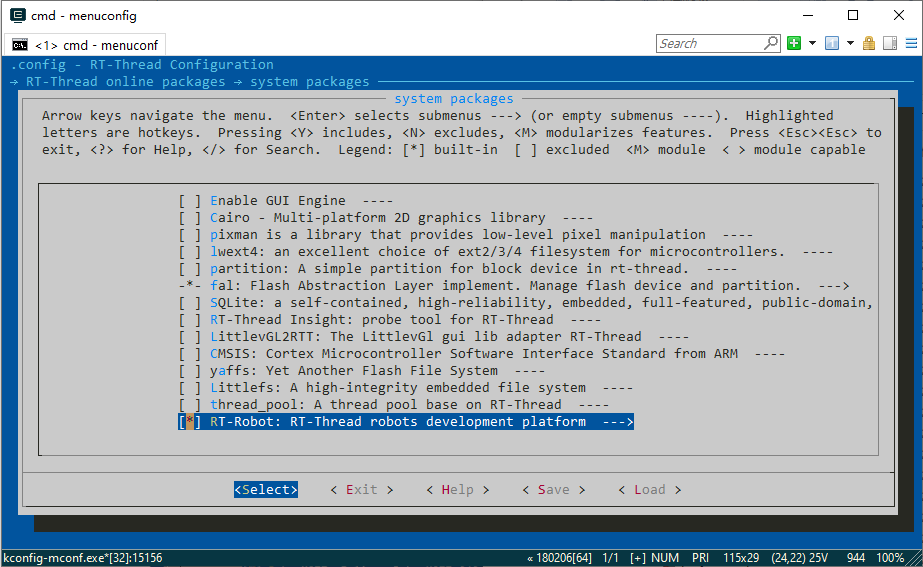The height and width of the screenshot is (567, 923).
Task: Click the lock console padlock icon
Action: 869,43
